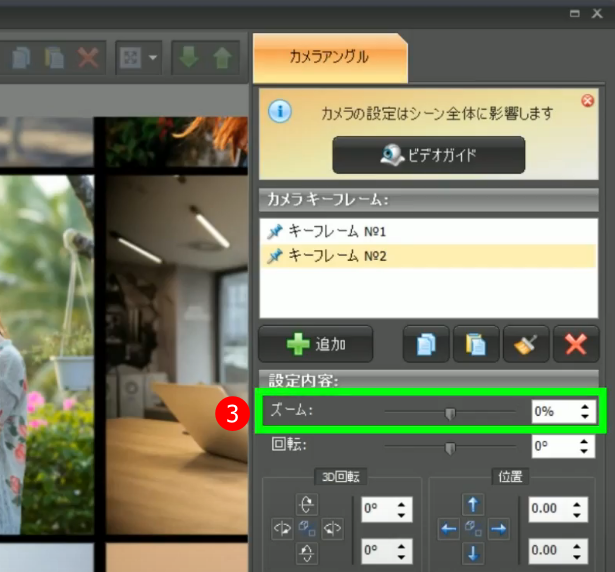Viewport: 615px width, 572px height.
Task: Close the camera info message banner
Action: pyautogui.click(x=587, y=101)
